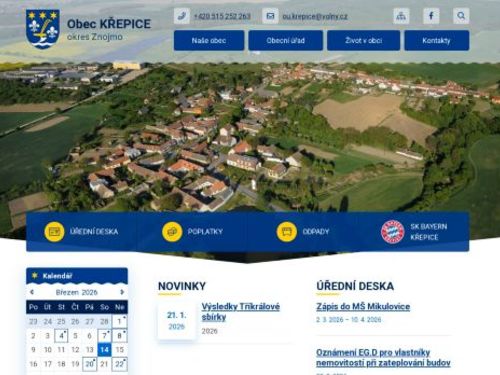The width and height of the screenshot is (500, 375).
Task: Open the POPLATKY quick link text
Action: [x=205, y=232]
